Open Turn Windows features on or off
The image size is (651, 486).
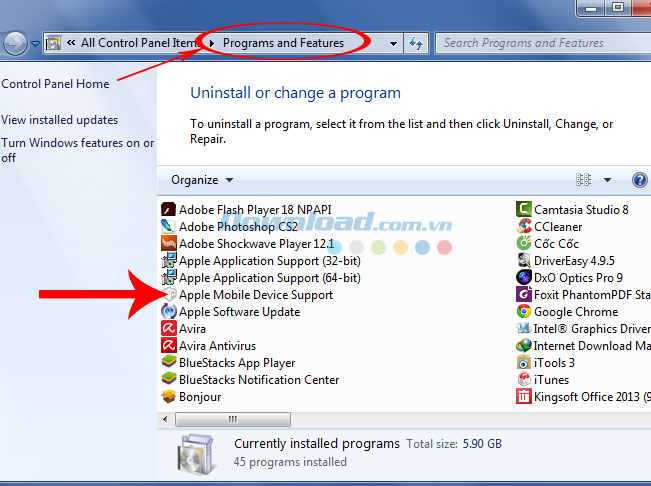point(78,150)
